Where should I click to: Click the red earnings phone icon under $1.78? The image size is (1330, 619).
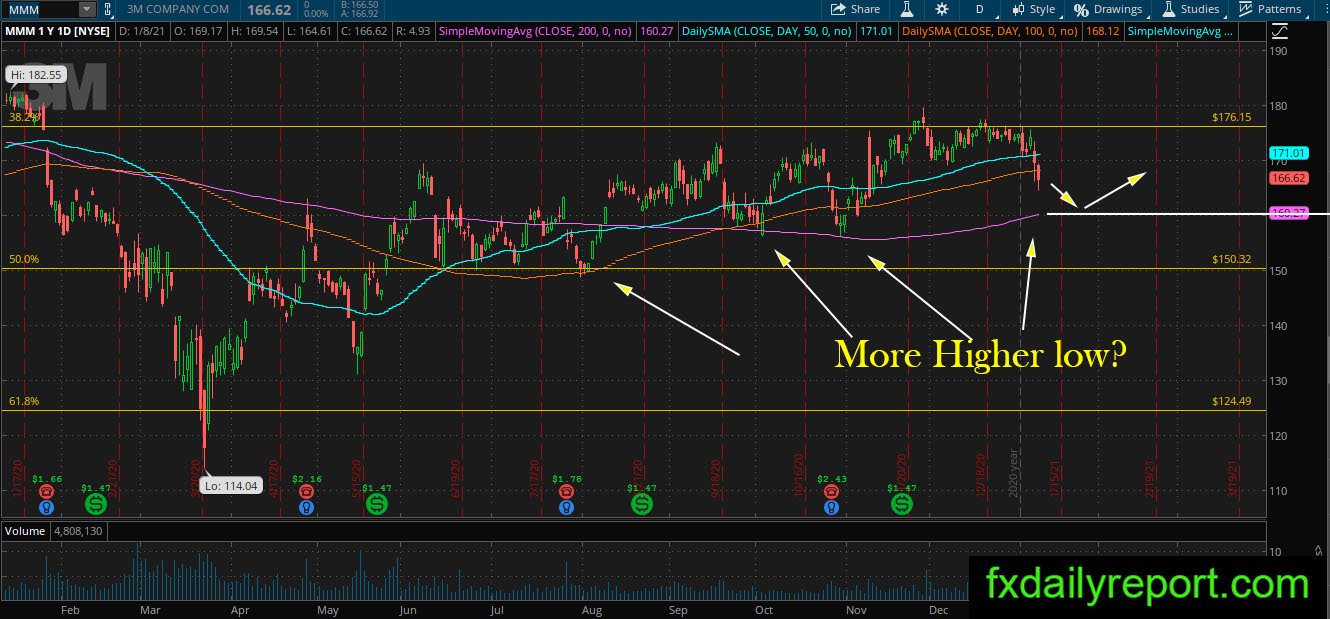coord(567,492)
